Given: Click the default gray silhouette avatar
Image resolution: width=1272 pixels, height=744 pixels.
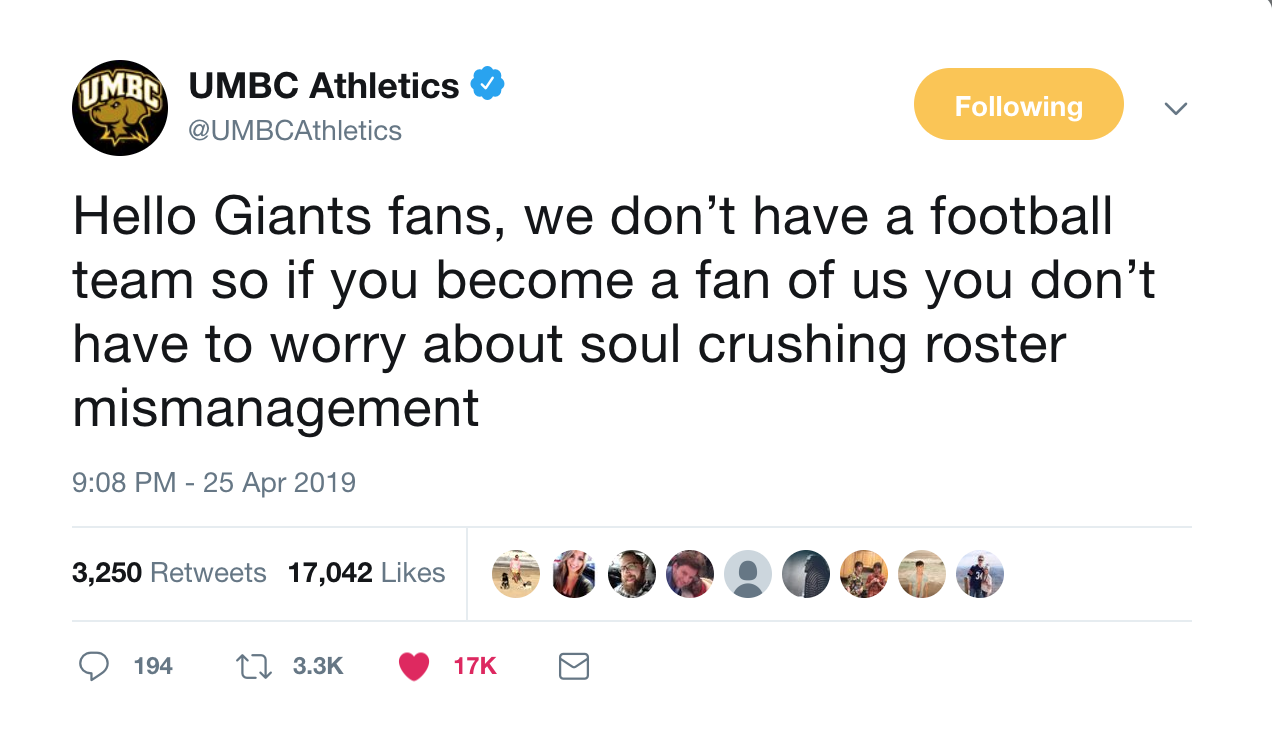Looking at the screenshot, I should [x=748, y=574].
